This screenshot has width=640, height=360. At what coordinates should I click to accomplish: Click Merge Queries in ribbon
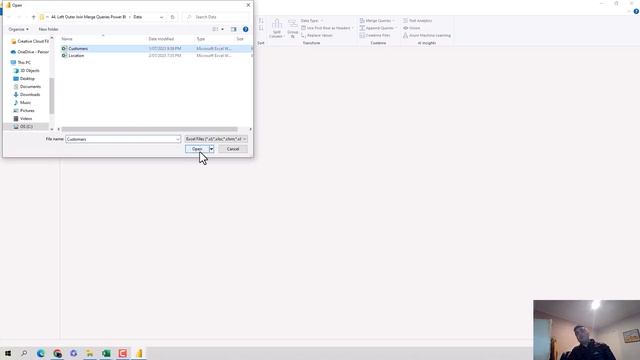377,20
